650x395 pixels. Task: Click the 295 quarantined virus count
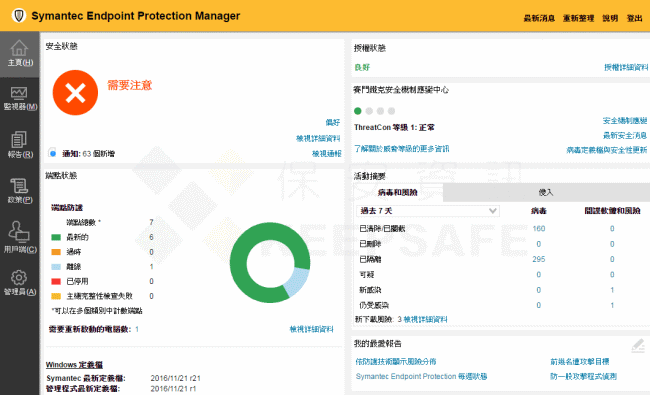538,259
